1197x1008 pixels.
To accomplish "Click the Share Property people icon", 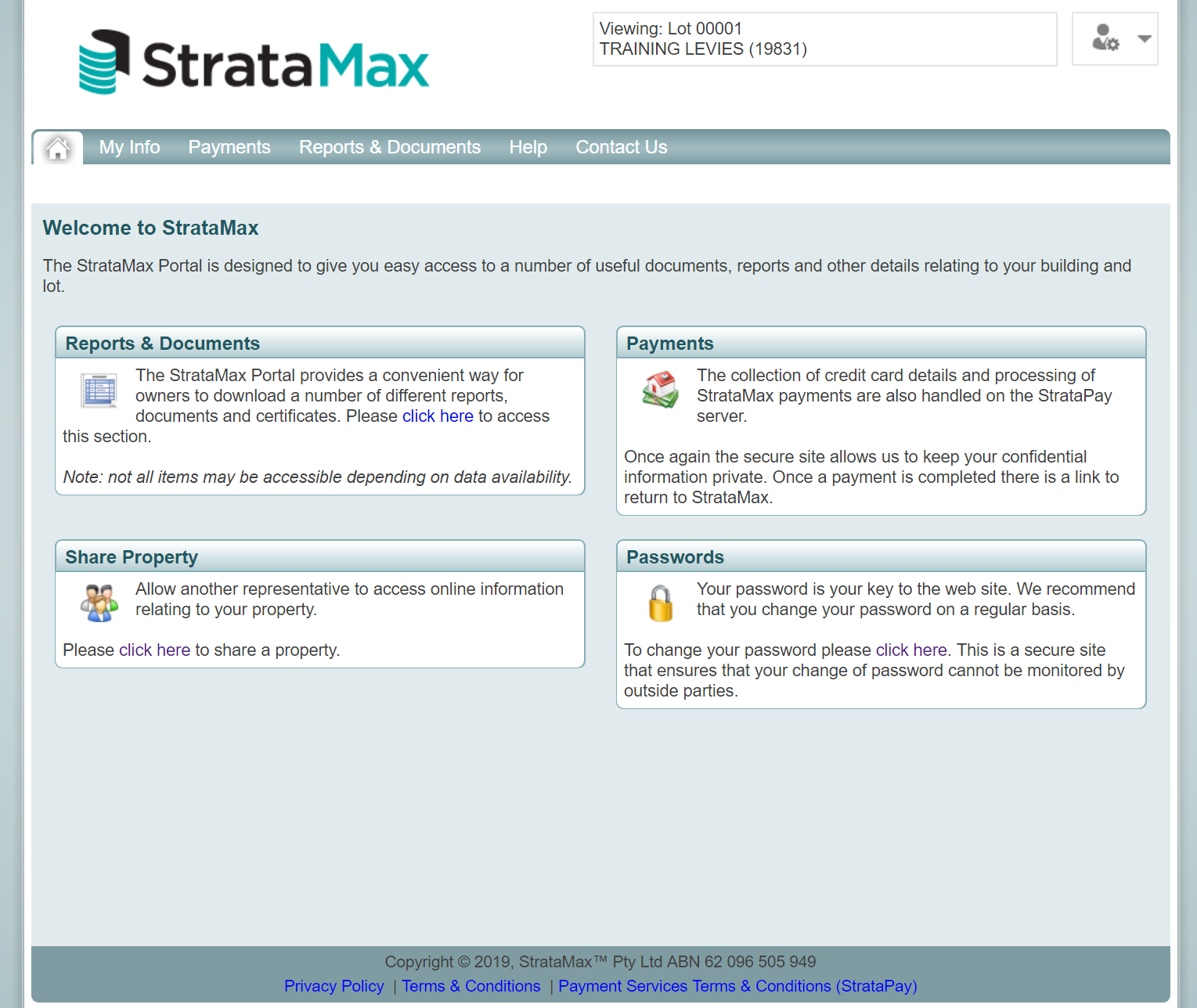I will click(99, 603).
